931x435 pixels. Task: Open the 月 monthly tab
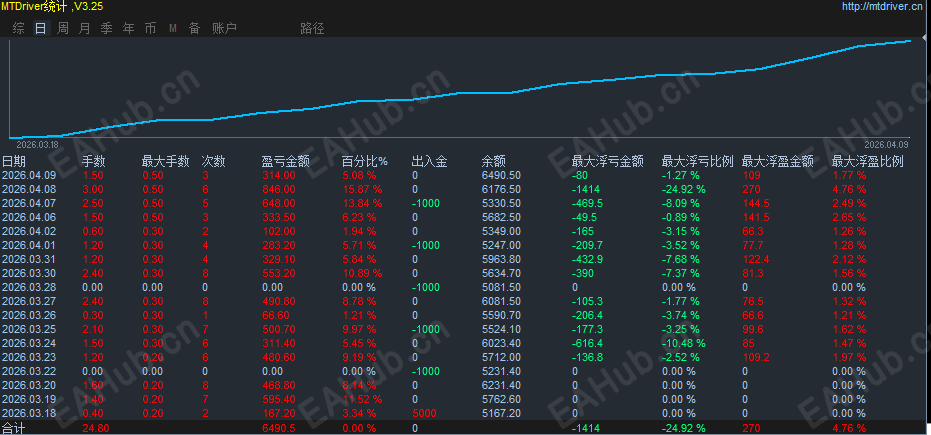[x=84, y=28]
